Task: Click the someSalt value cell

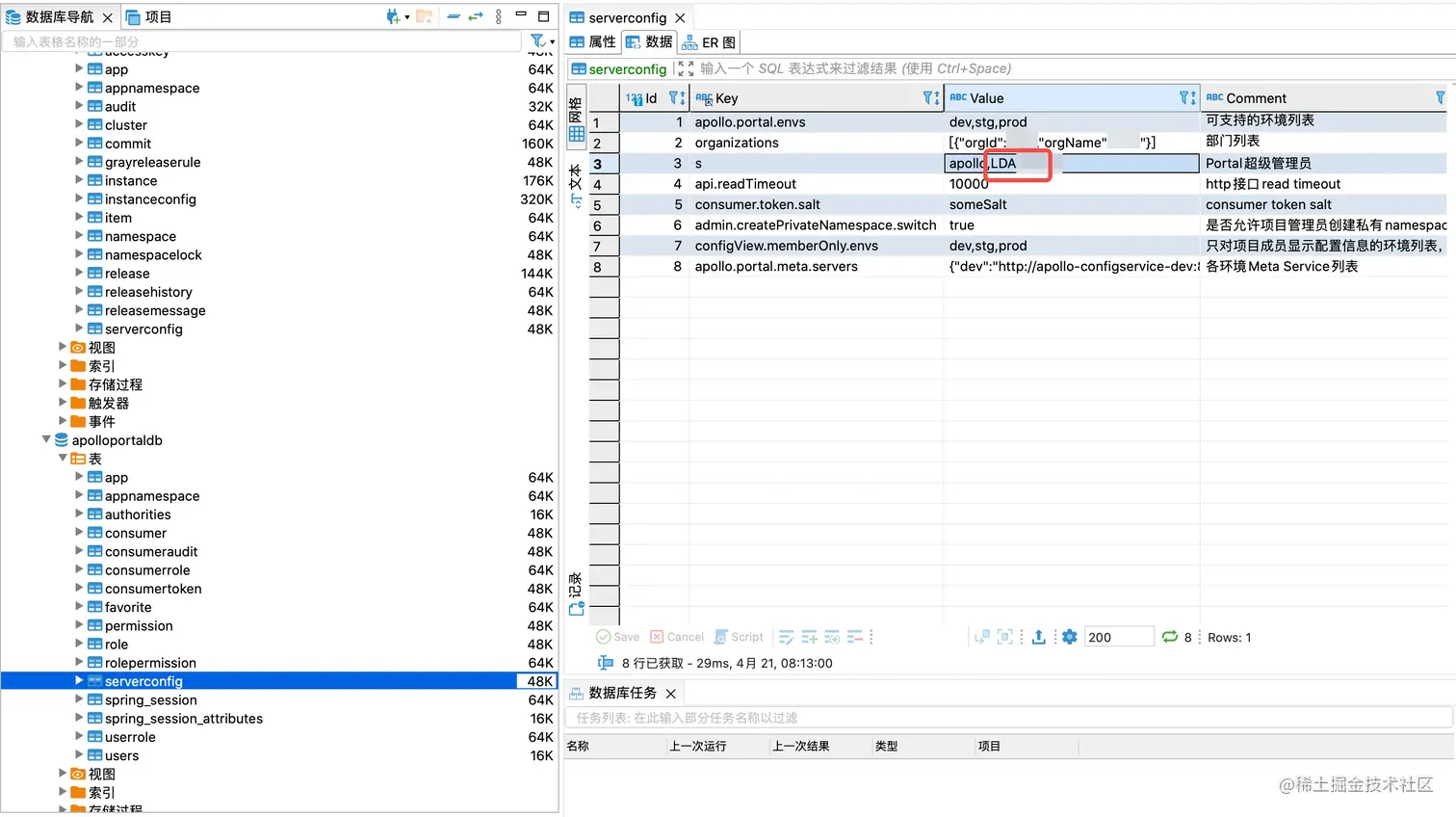Action: click(x=1072, y=204)
